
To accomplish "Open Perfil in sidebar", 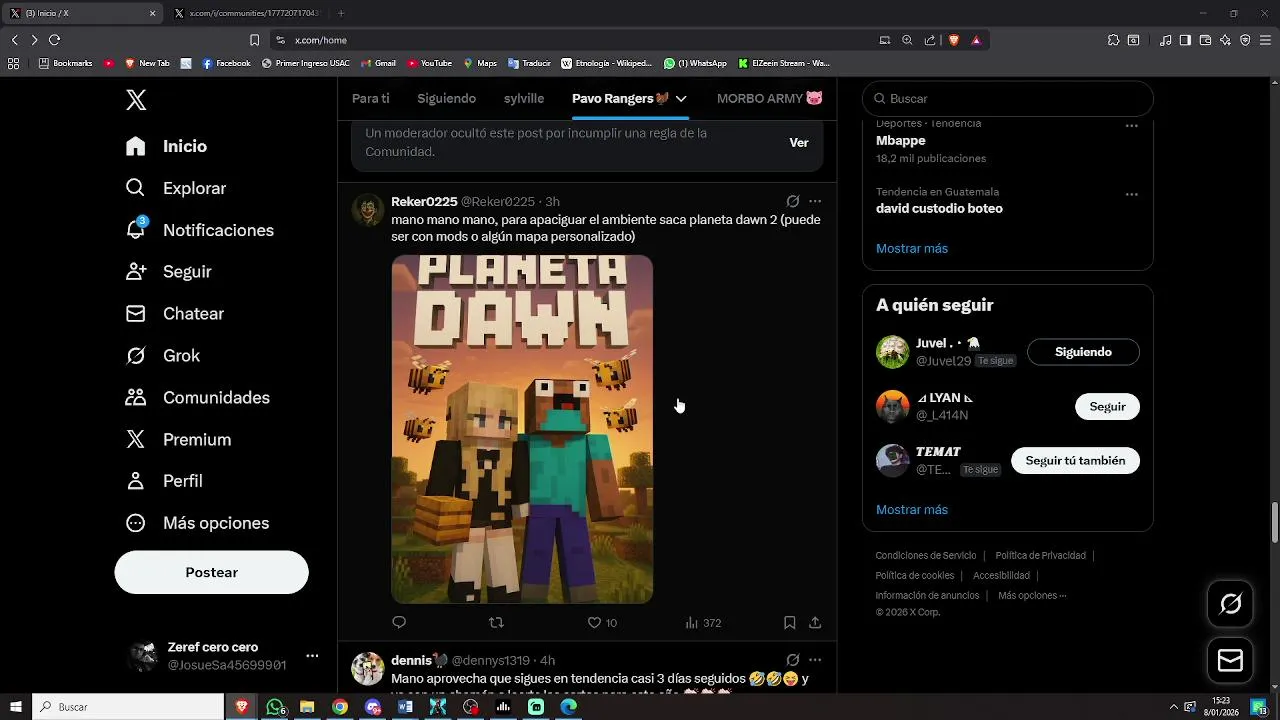I will (164, 481).
